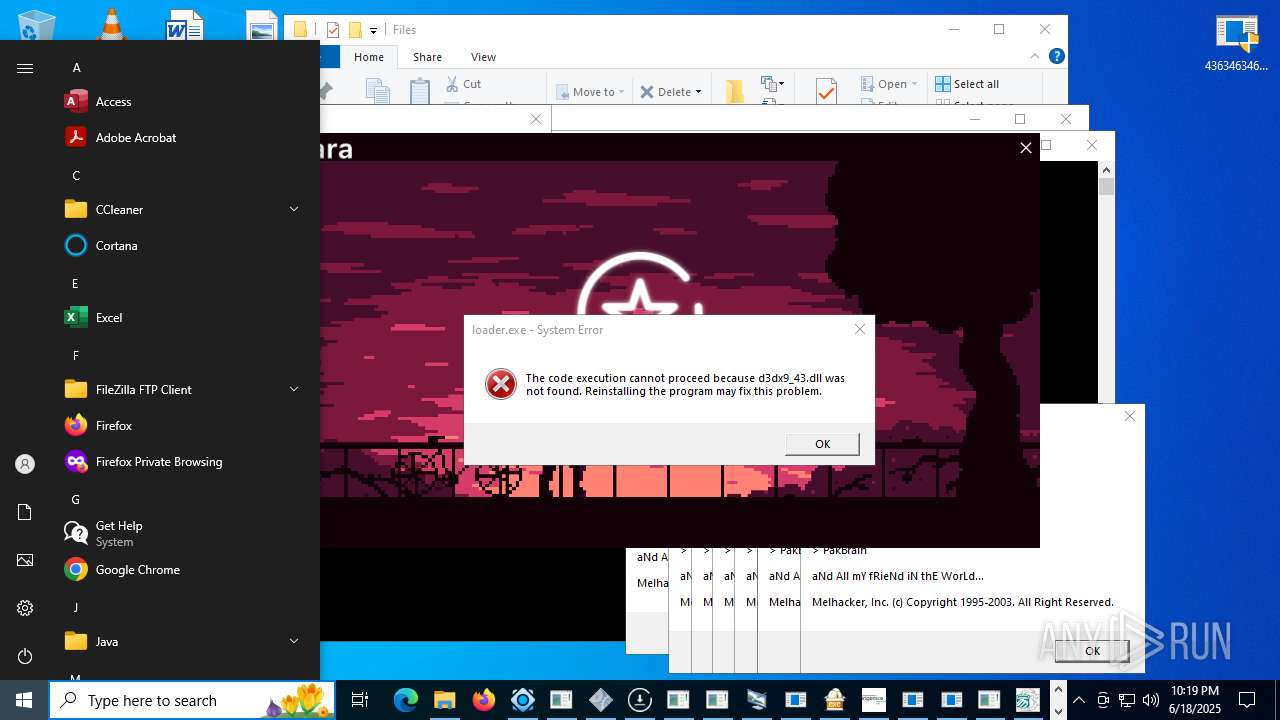Open the desktop shortcut named 436346346...

pyautogui.click(x=1236, y=44)
